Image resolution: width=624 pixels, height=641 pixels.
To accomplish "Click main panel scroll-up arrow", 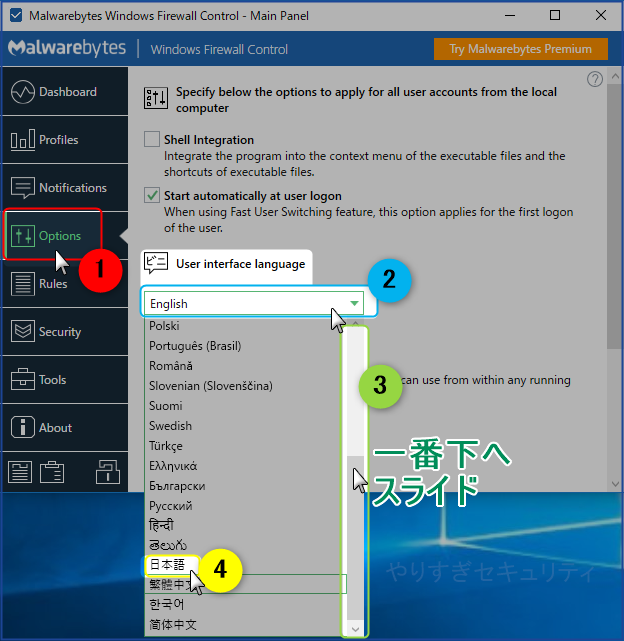I will coord(615,76).
